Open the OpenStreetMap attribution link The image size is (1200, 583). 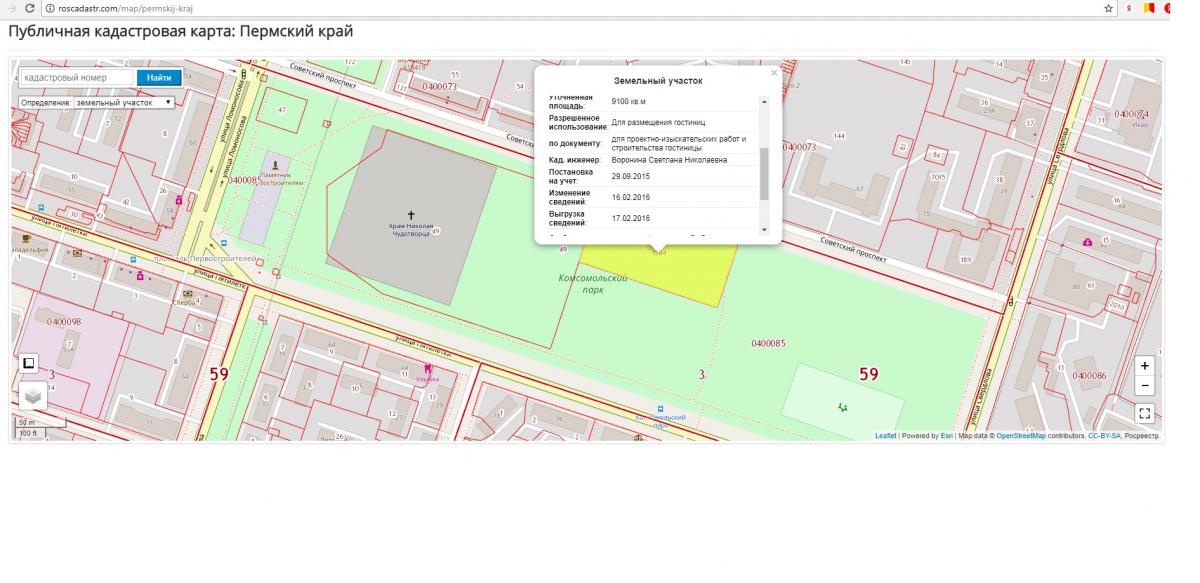1020,436
